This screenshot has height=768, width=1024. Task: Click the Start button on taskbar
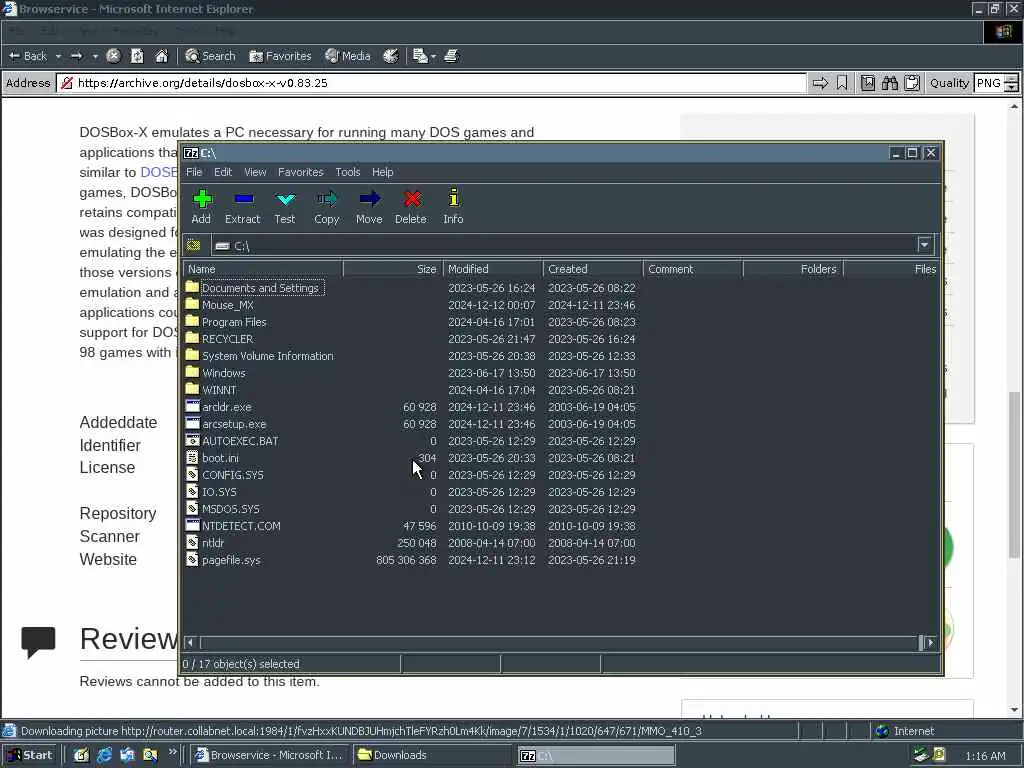pyautogui.click(x=30, y=755)
